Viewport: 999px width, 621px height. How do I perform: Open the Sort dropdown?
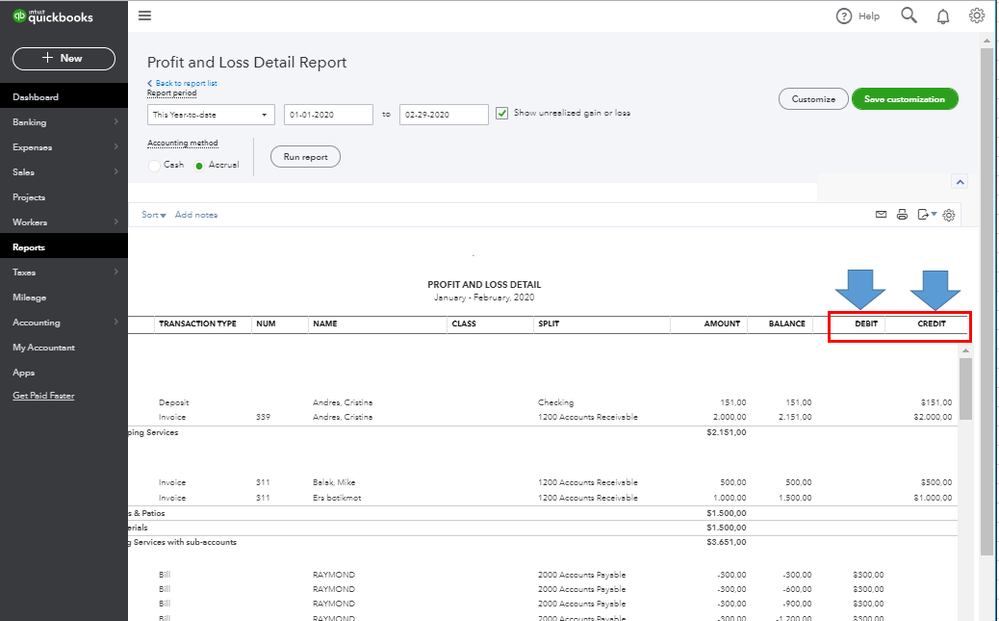pyautogui.click(x=153, y=215)
